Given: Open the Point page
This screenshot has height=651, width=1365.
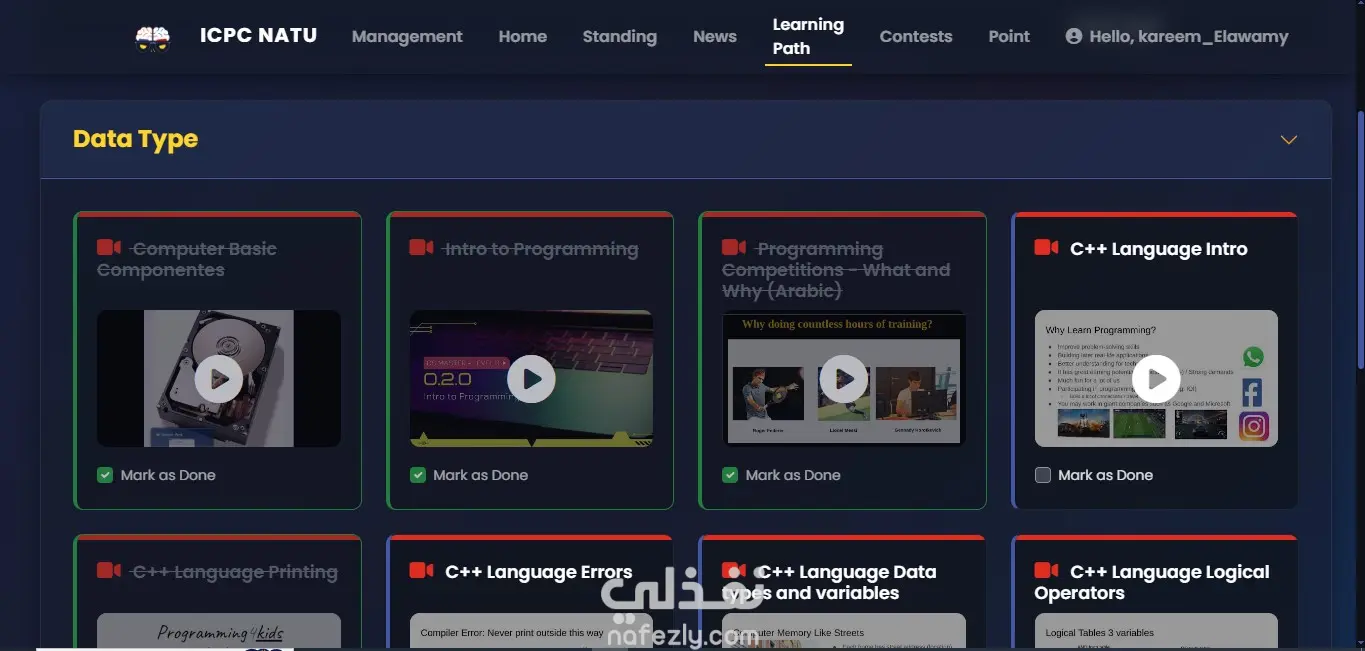Looking at the screenshot, I should tap(1009, 36).
